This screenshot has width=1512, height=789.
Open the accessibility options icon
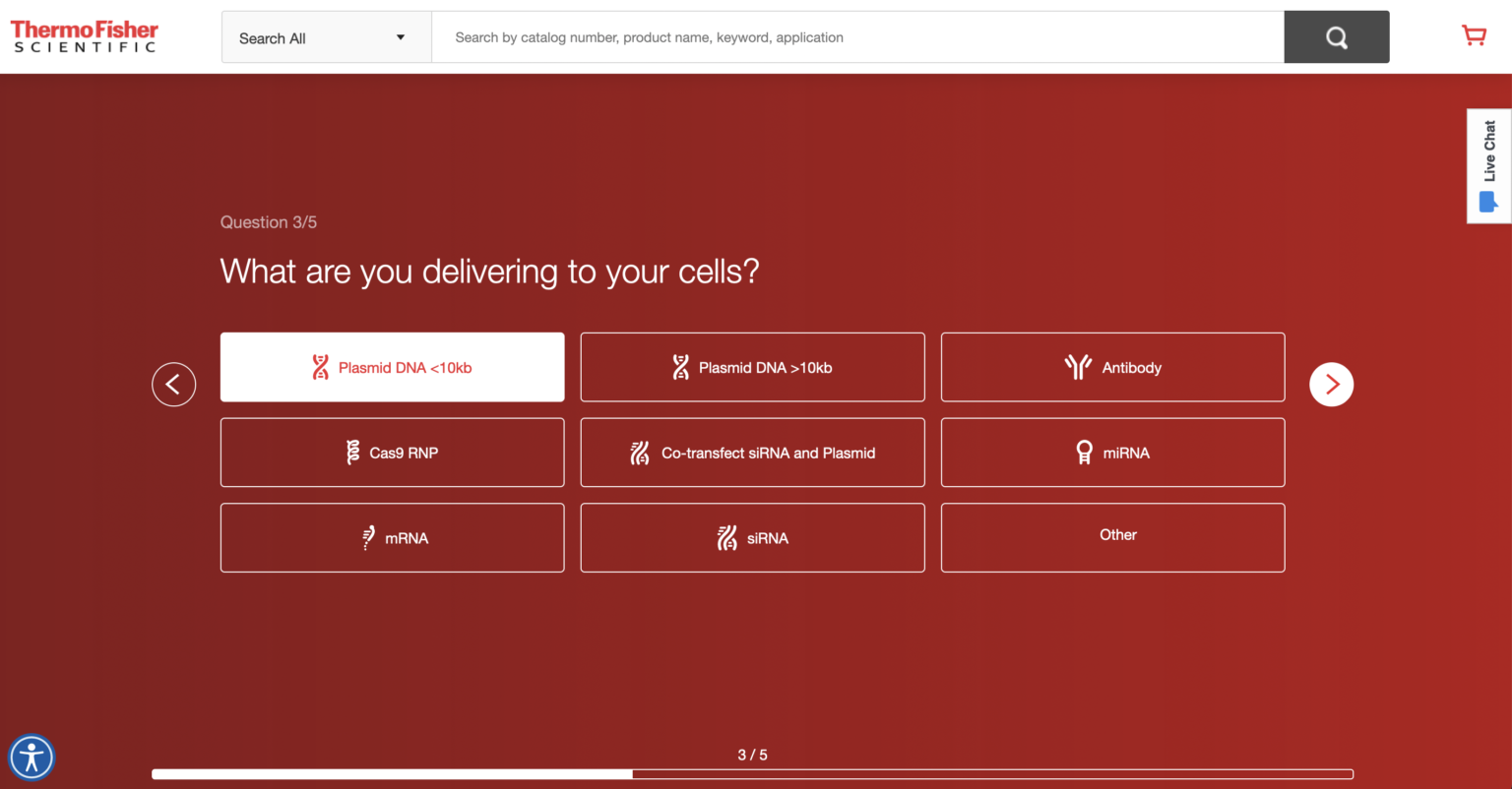pyautogui.click(x=31, y=758)
